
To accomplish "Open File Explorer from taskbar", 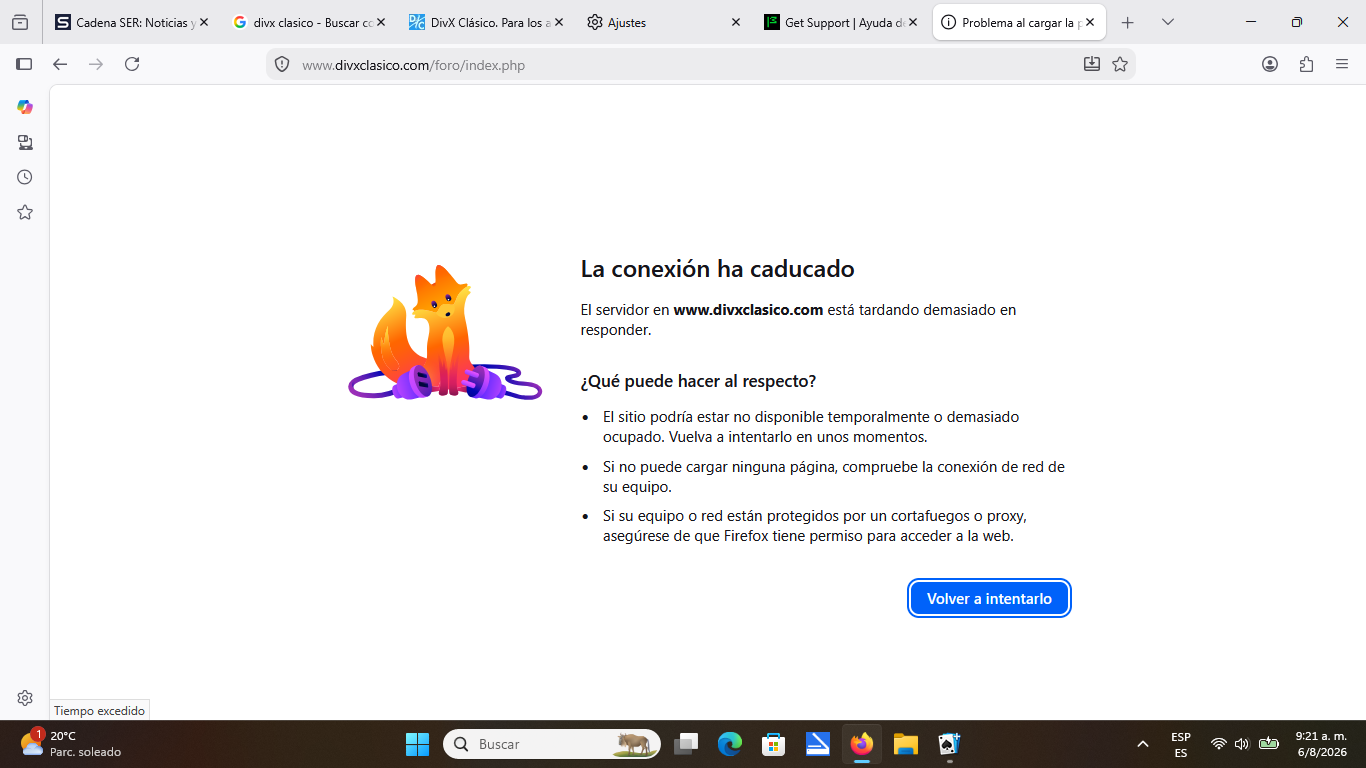I will click(x=906, y=744).
